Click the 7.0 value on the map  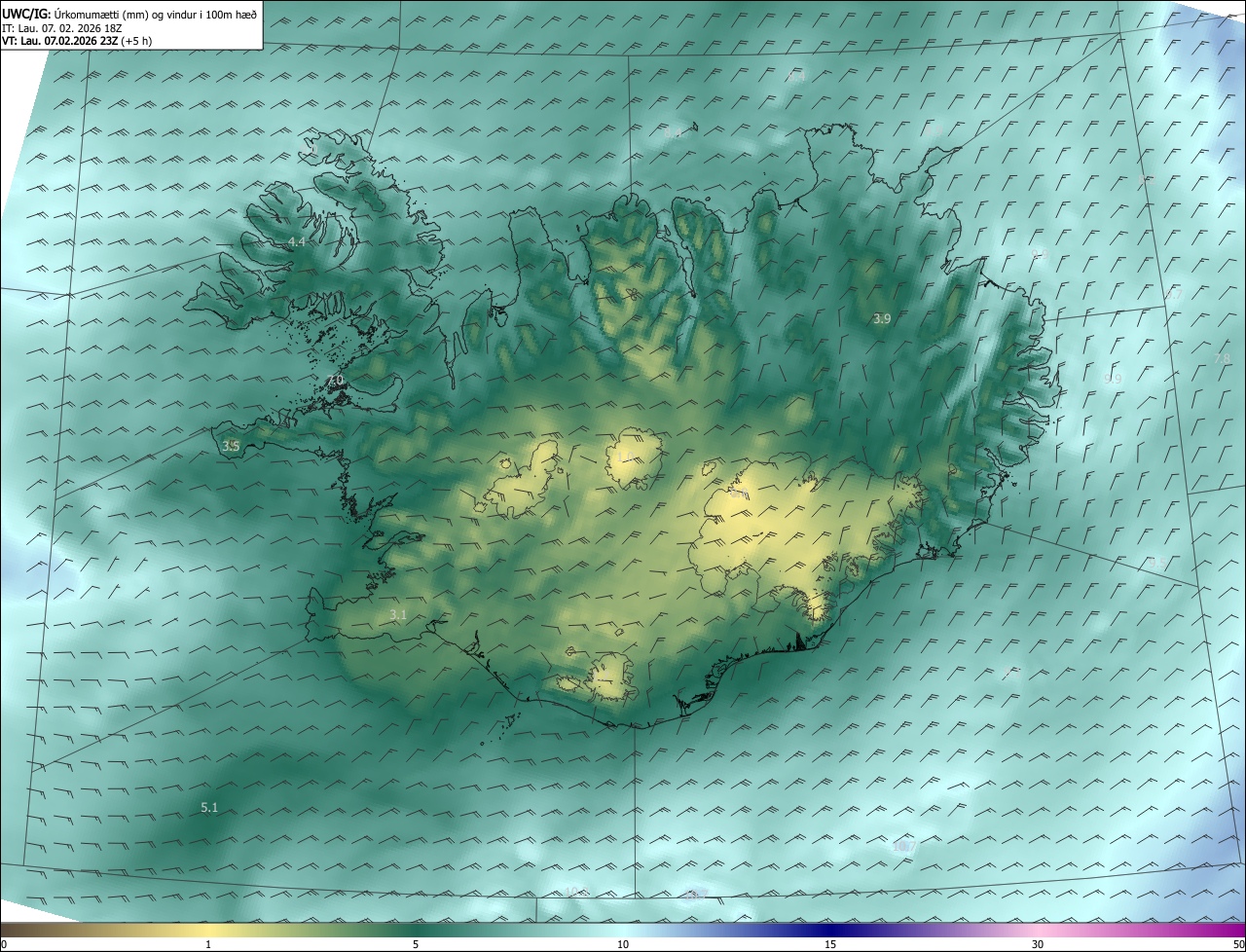click(x=336, y=381)
